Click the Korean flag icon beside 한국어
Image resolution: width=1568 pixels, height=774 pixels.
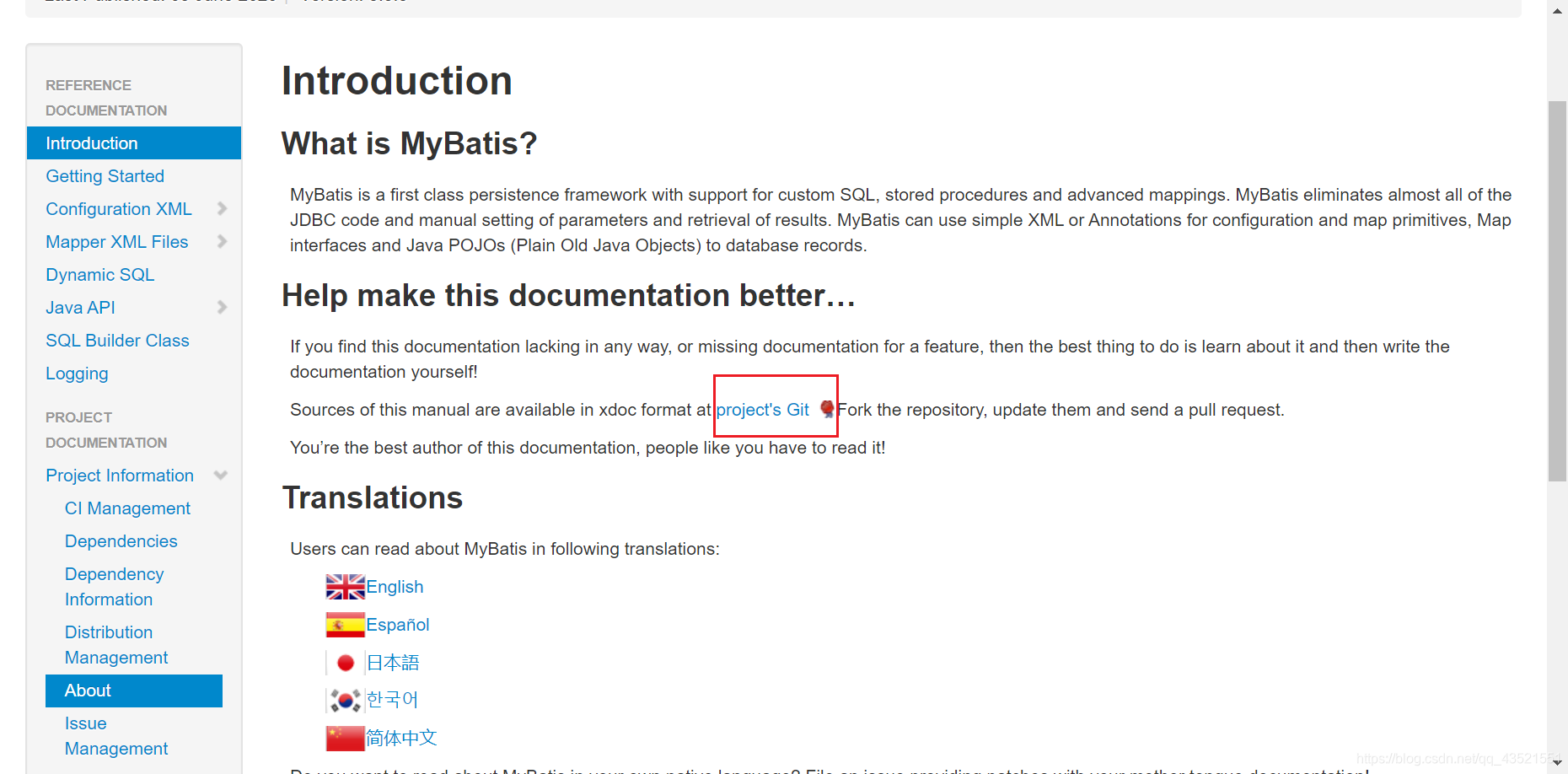[345, 699]
